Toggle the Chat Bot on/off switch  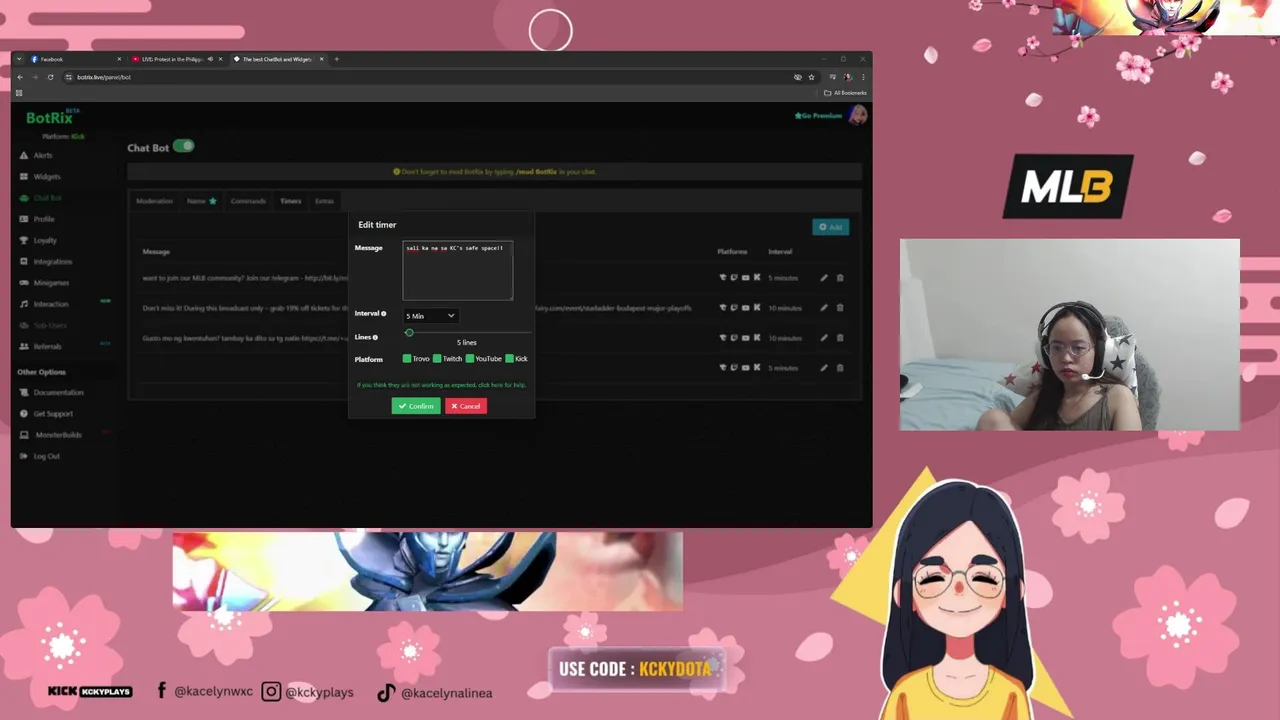(x=183, y=146)
